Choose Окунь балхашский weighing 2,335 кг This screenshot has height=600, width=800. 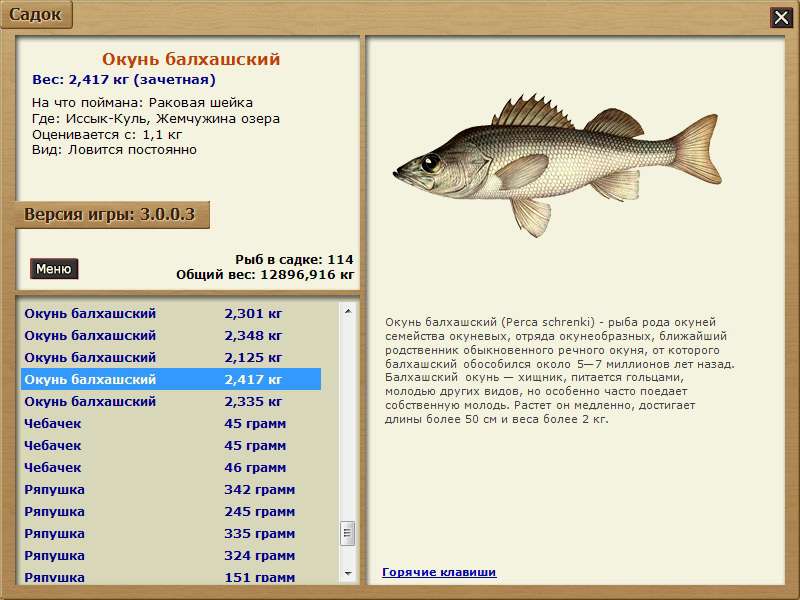point(170,401)
